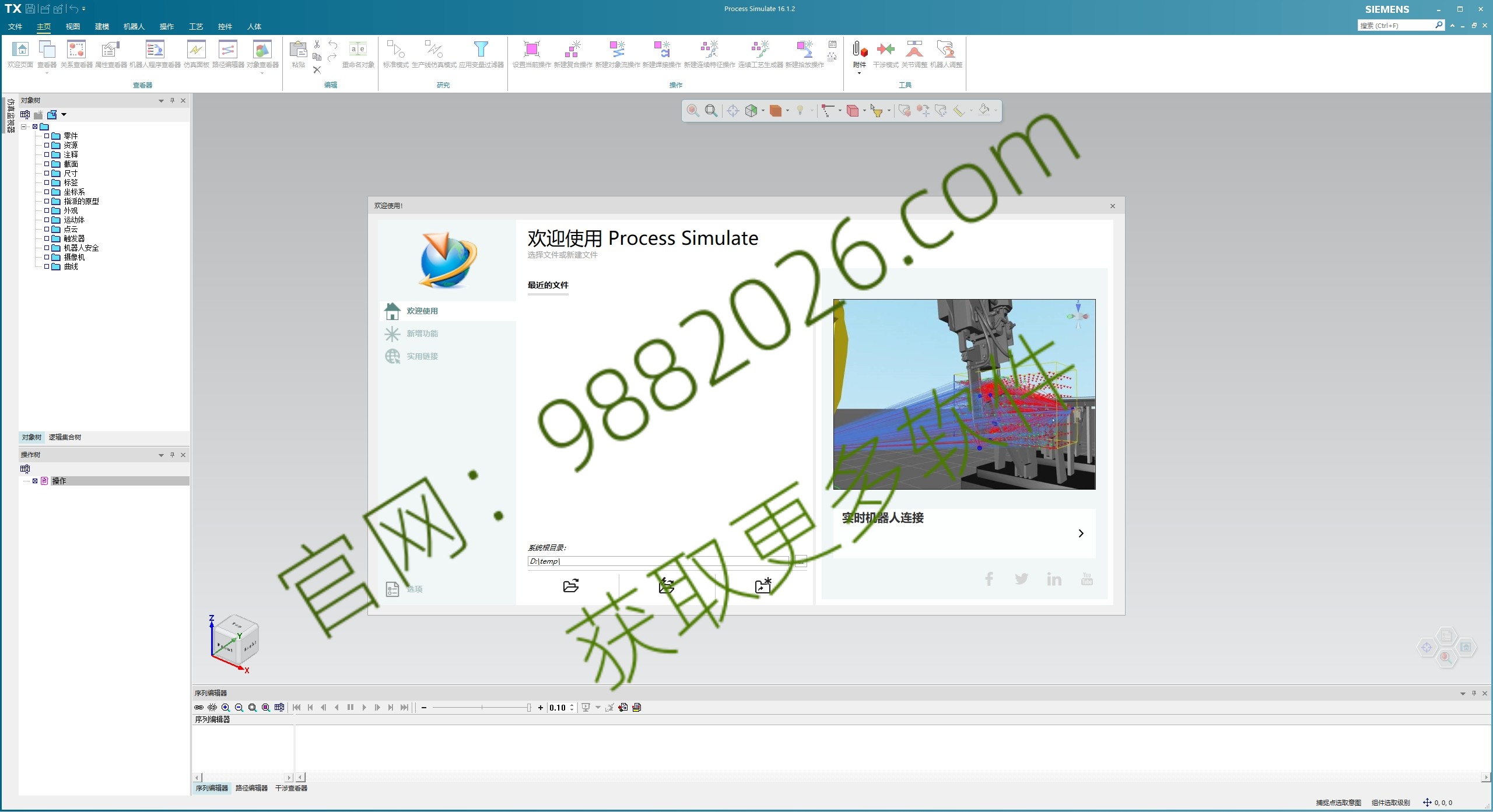Toggle checkbox next to 截面 folder
Screen dimensions: 1493x812
click(47, 164)
